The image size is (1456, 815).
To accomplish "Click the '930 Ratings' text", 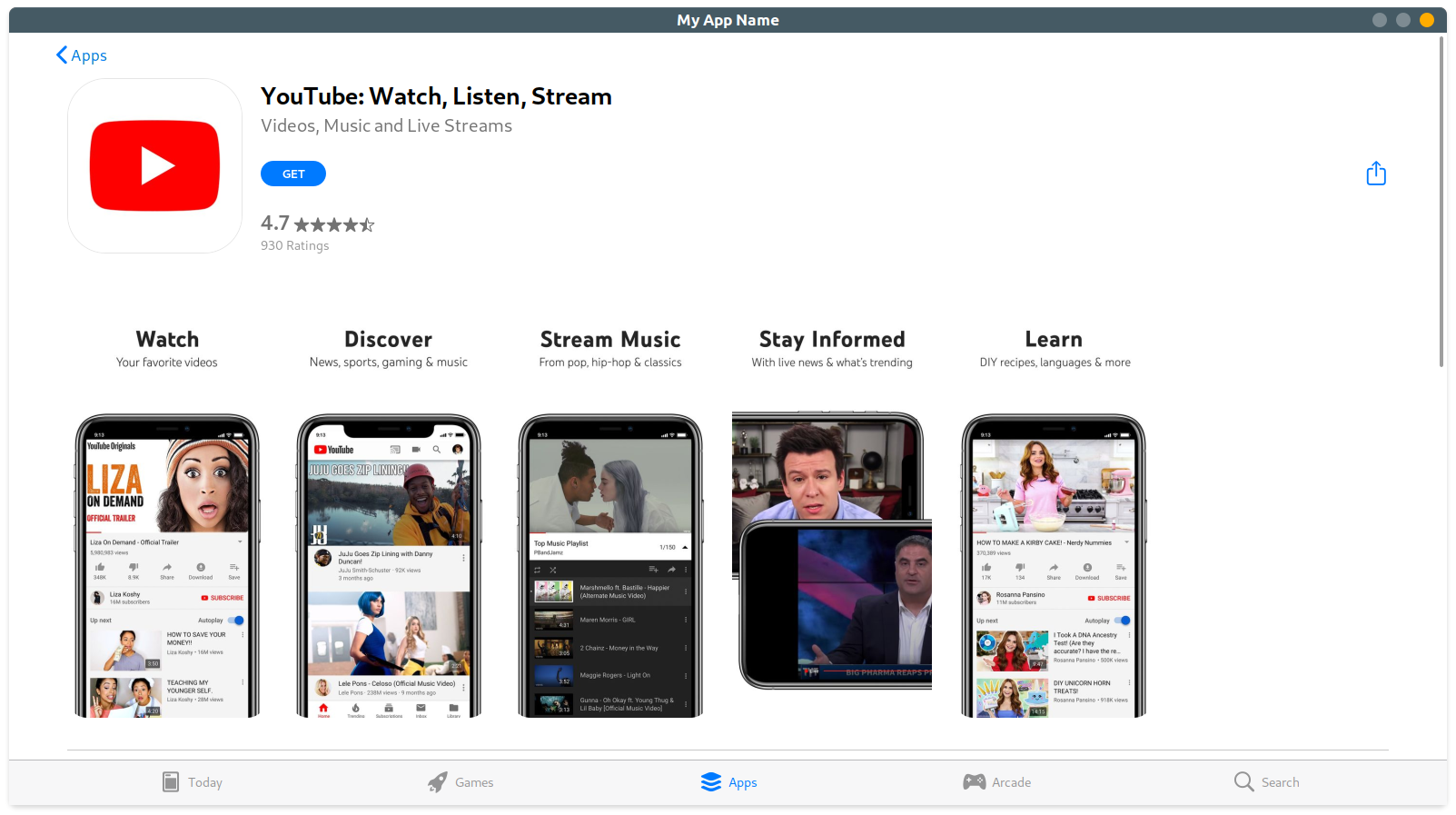I will point(295,245).
